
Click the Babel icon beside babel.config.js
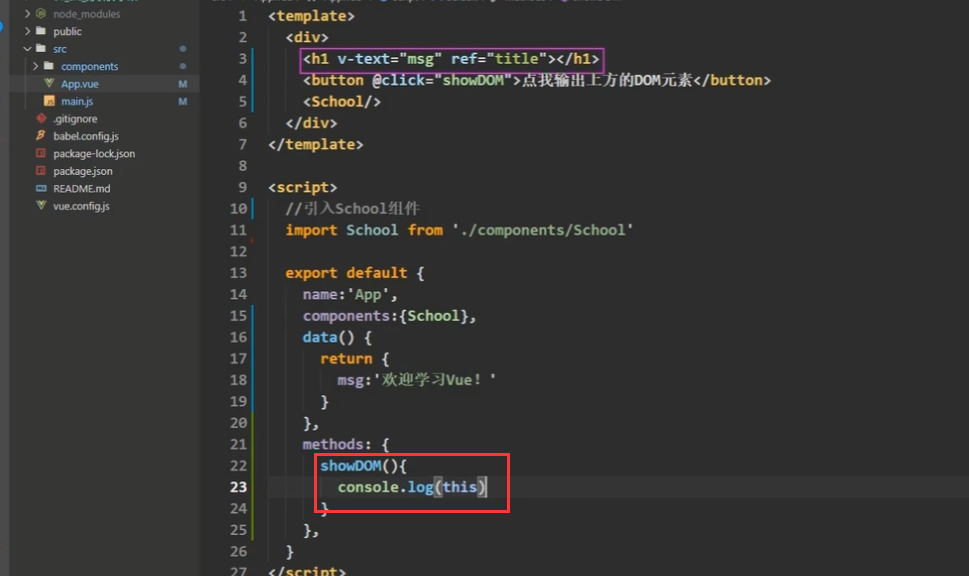click(x=41, y=135)
